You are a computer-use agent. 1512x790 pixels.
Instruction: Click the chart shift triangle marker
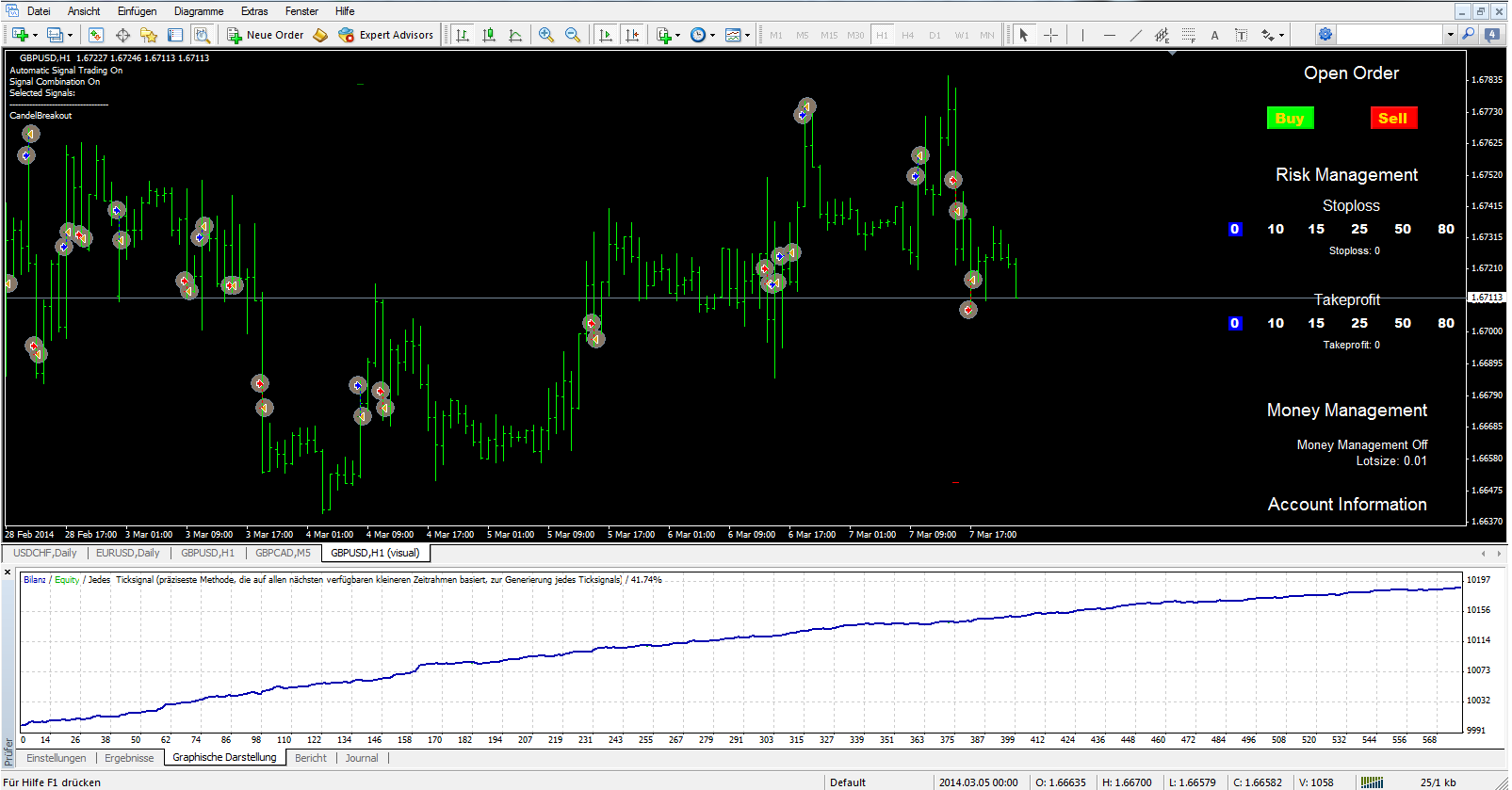click(x=1172, y=53)
